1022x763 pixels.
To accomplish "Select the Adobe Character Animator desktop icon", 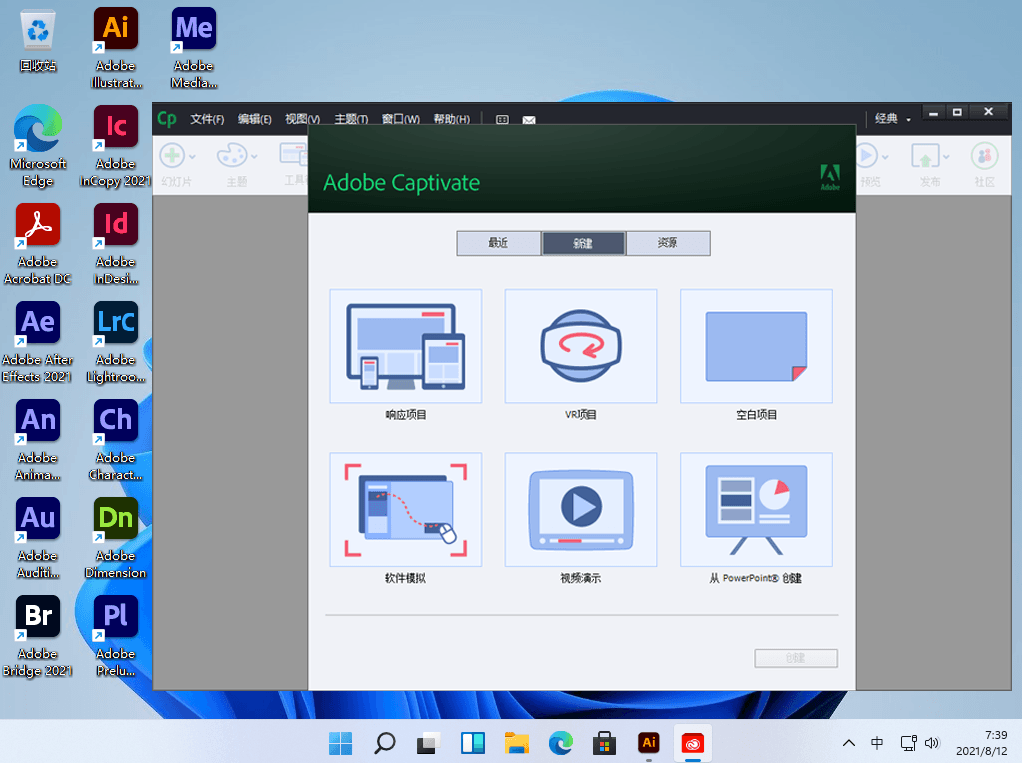I will click(115, 440).
